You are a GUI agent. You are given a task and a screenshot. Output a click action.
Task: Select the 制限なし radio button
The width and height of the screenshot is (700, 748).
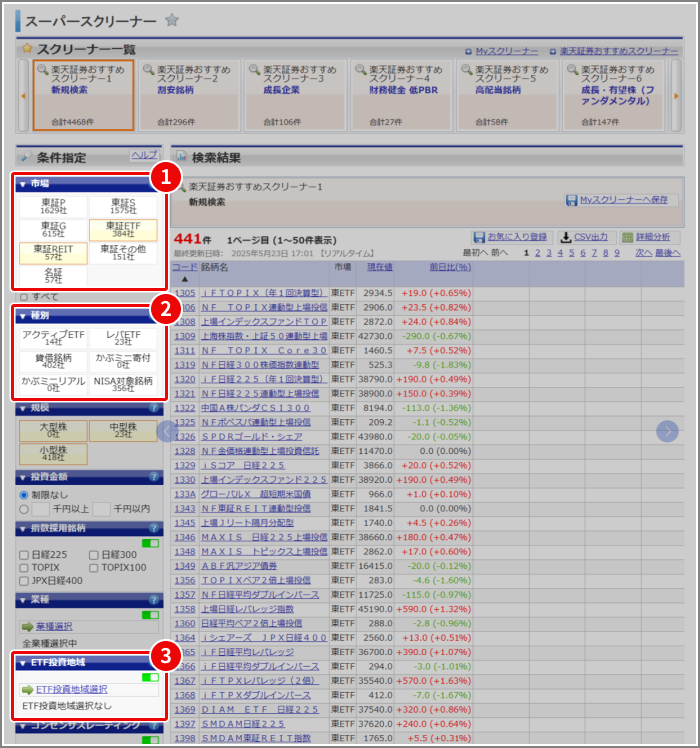point(24,495)
